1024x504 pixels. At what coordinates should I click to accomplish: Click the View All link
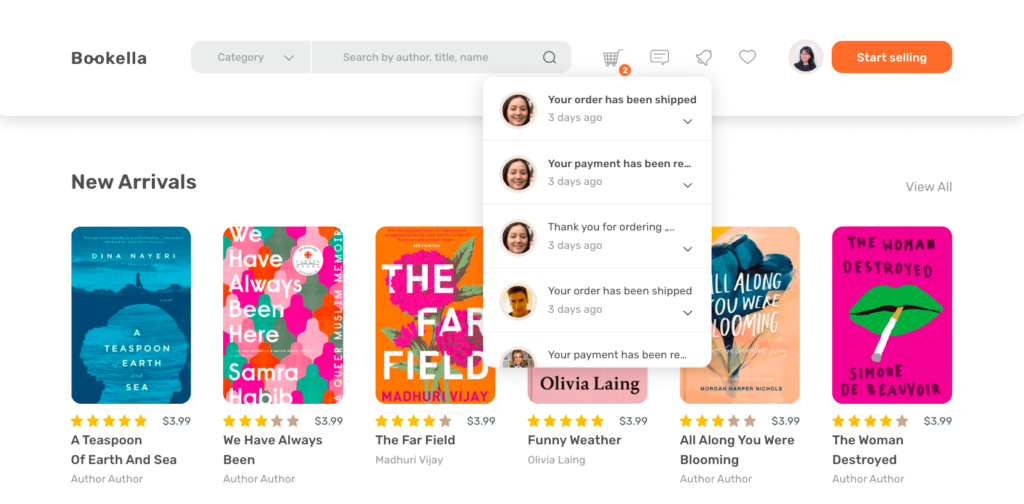tap(929, 187)
